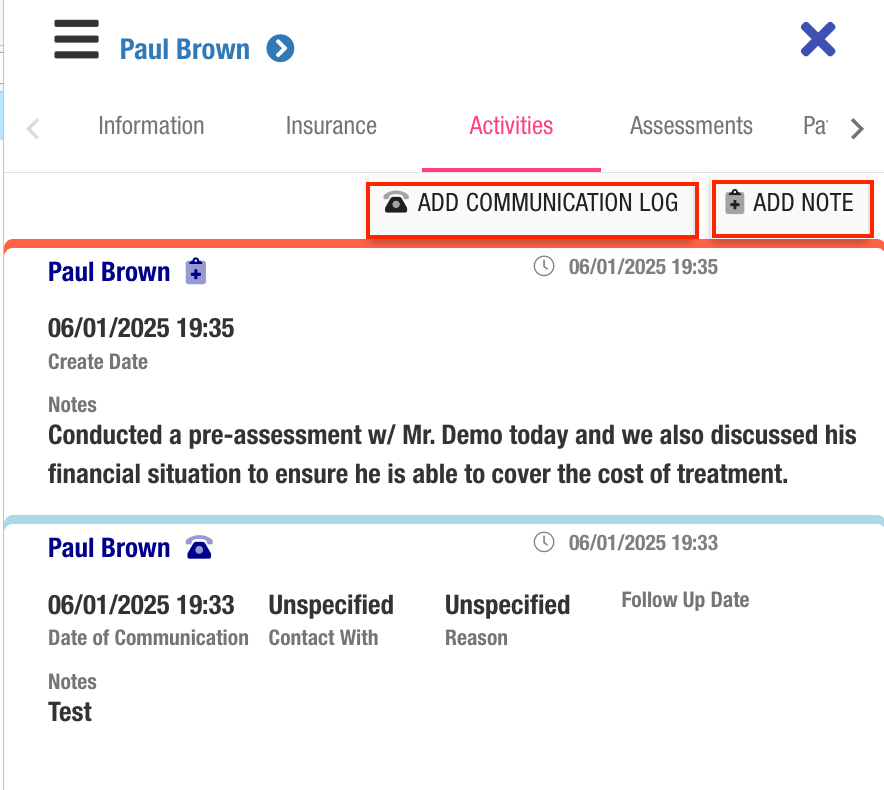Click Paul Brown author on the communication entry
The width and height of the screenshot is (884, 790).
[x=109, y=548]
